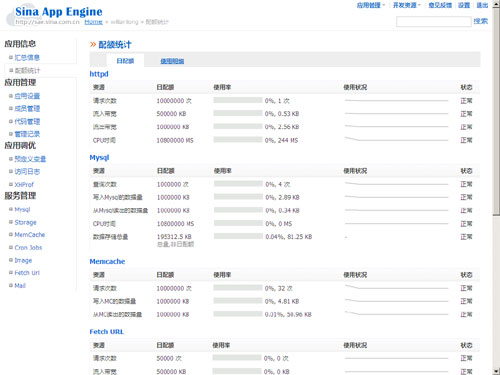Open 访问日志 in the sidebar
Screen dimensions: 500x375
click(x=27, y=172)
